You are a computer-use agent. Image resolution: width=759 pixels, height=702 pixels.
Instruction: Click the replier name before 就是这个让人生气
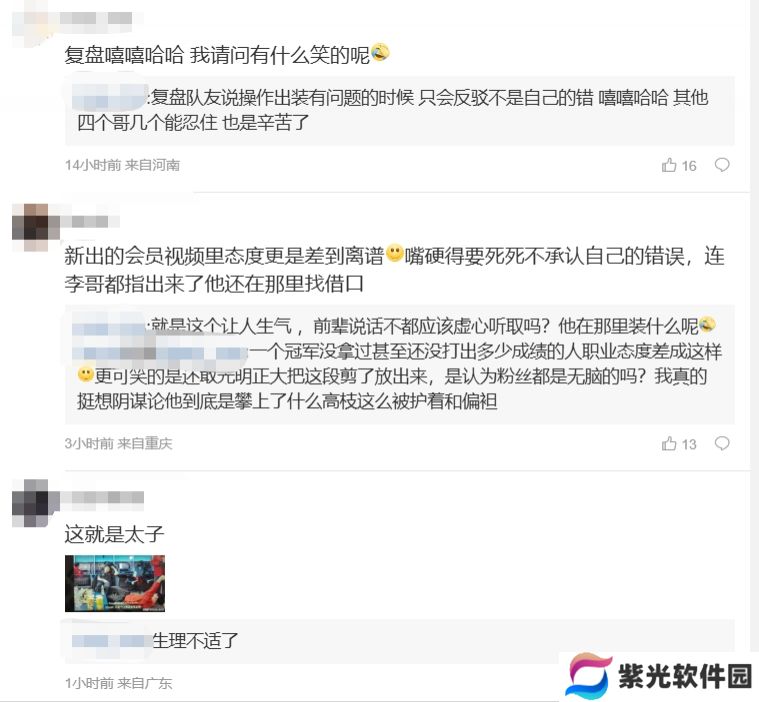coord(109,328)
